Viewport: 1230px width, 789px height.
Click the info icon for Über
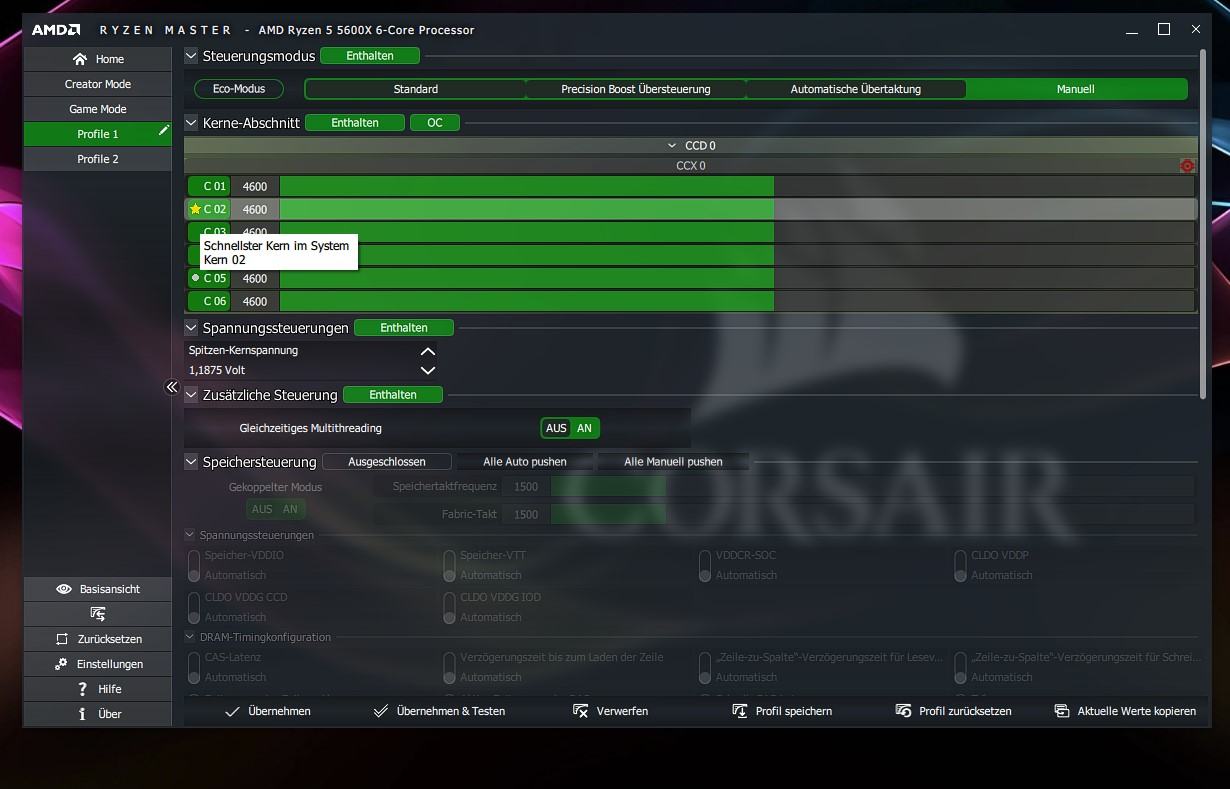click(82, 714)
